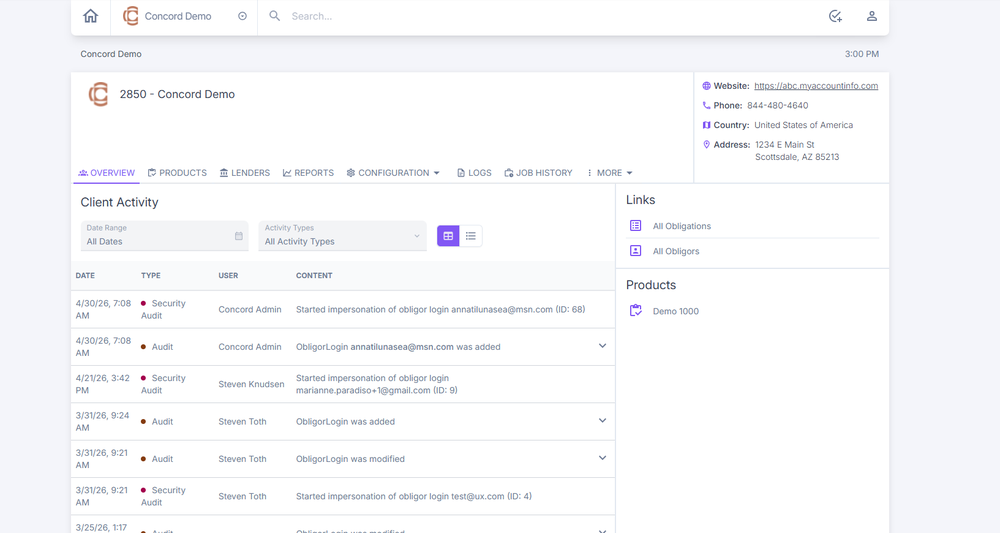
Task: Click the All Obligations list icon
Action: pyautogui.click(x=635, y=226)
